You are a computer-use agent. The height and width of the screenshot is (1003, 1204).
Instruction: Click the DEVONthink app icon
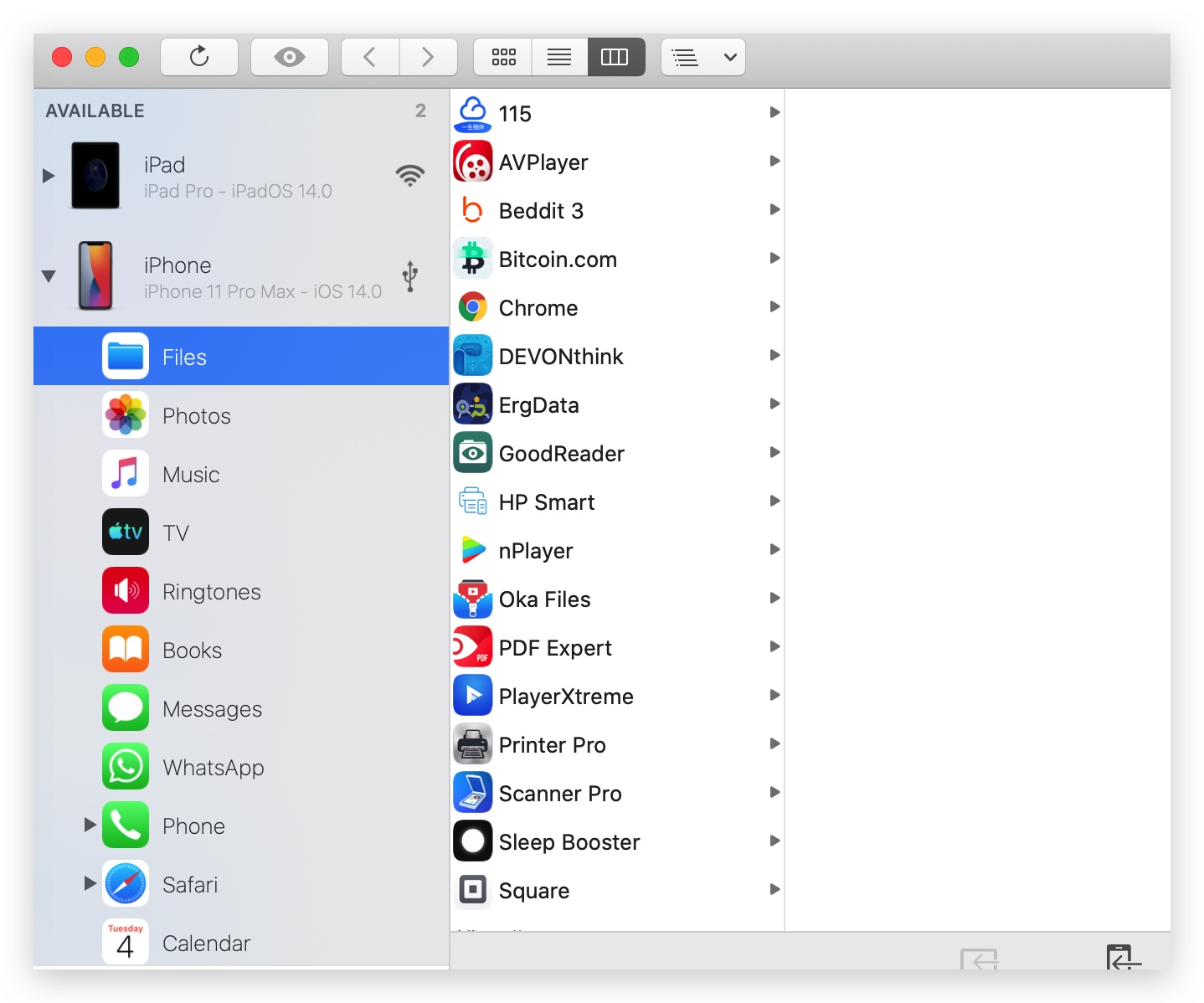pyautogui.click(x=473, y=356)
